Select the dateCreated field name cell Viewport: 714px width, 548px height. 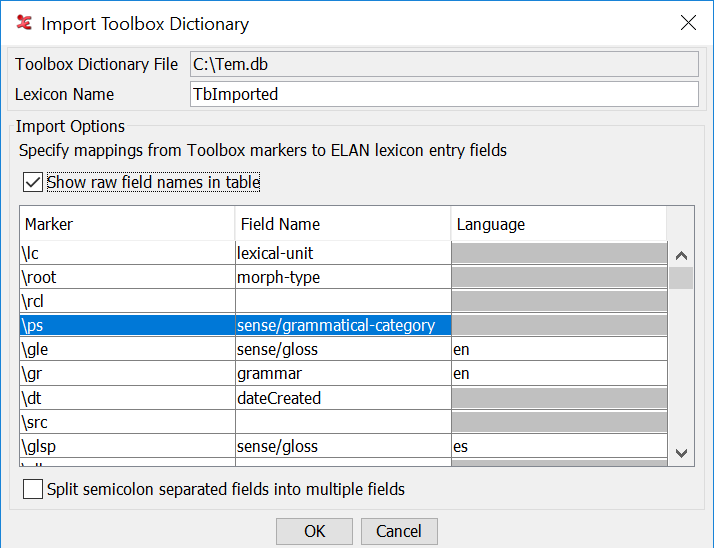click(x=342, y=398)
